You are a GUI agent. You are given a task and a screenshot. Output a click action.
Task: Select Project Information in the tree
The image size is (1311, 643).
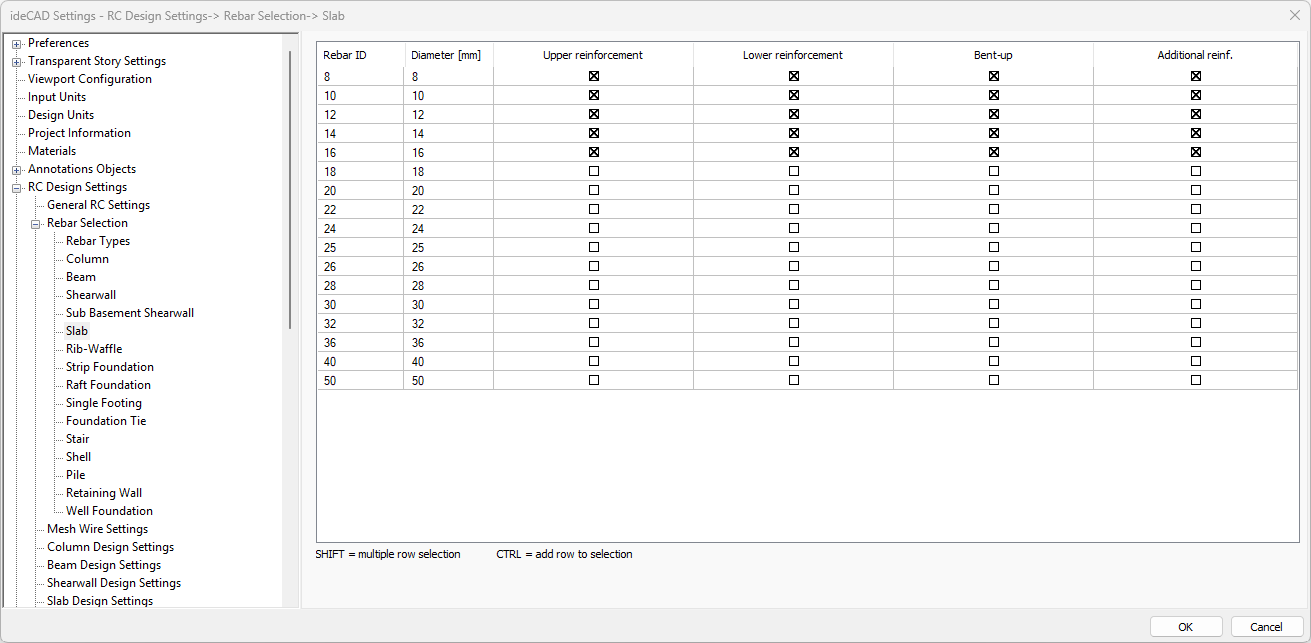pos(79,133)
